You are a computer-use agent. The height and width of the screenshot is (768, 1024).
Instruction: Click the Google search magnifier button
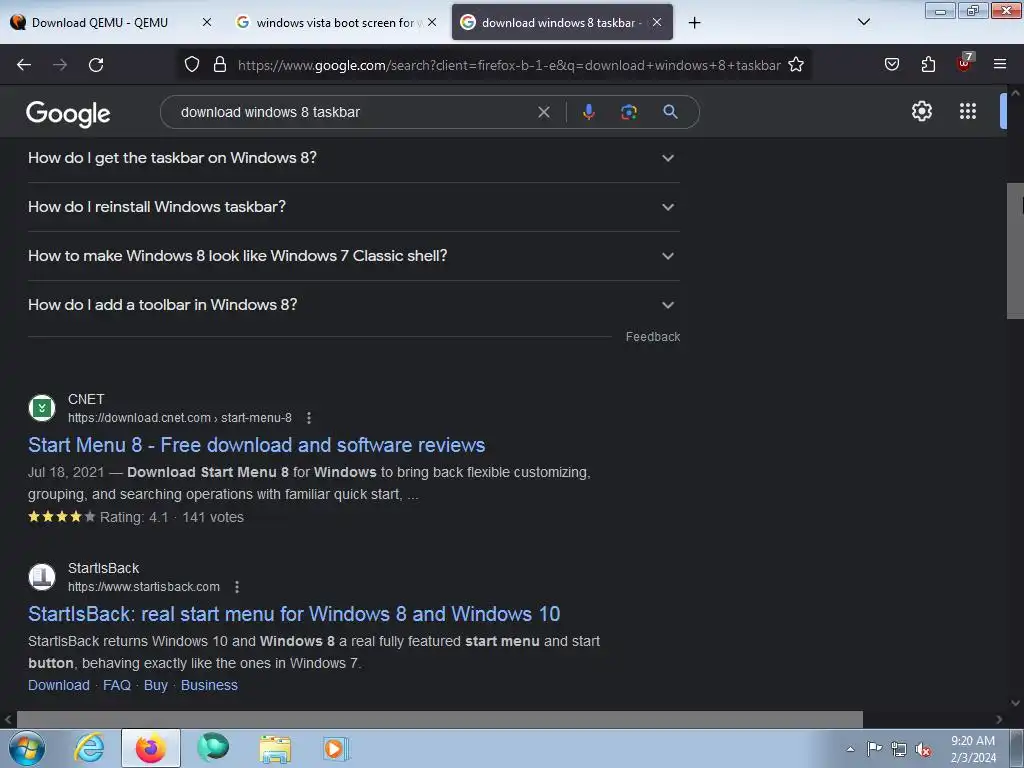coord(670,112)
